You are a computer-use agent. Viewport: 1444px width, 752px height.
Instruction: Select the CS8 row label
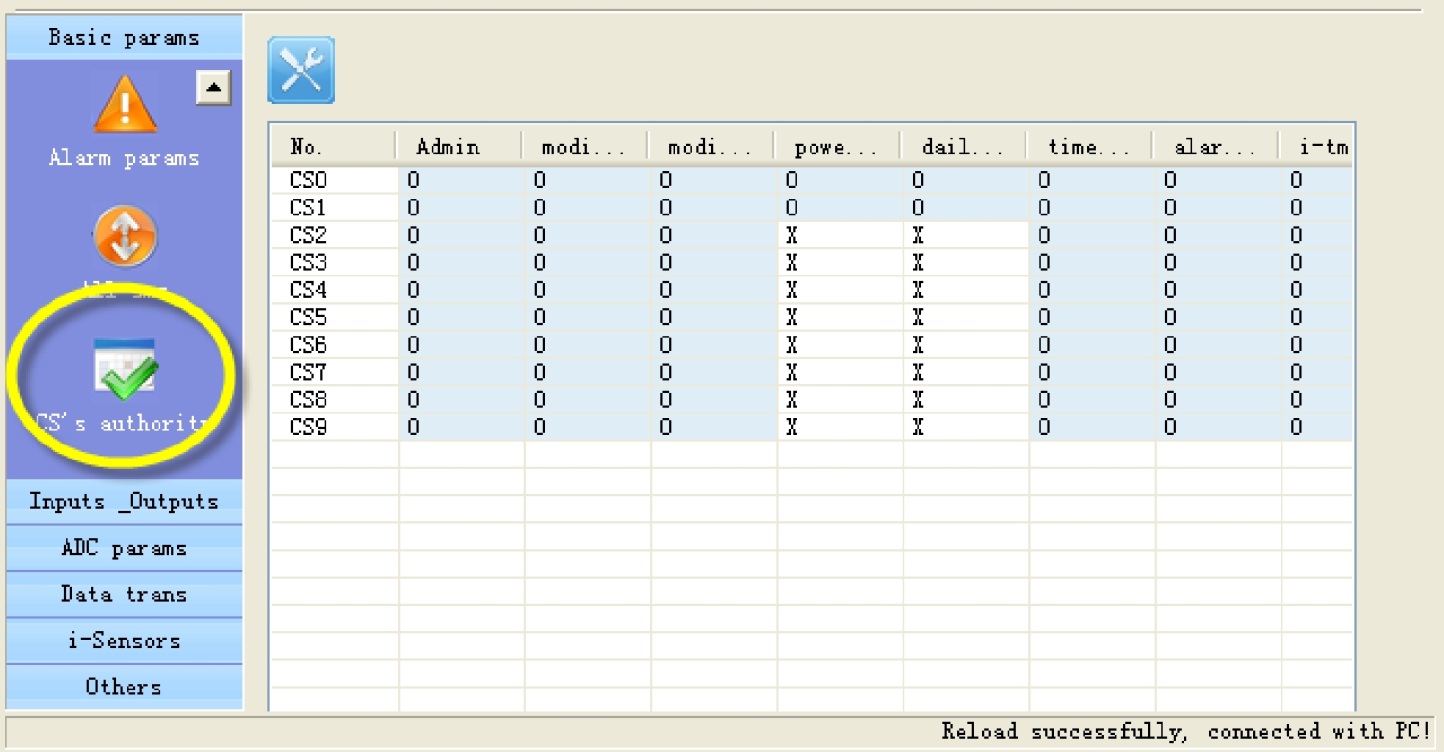pos(309,401)
